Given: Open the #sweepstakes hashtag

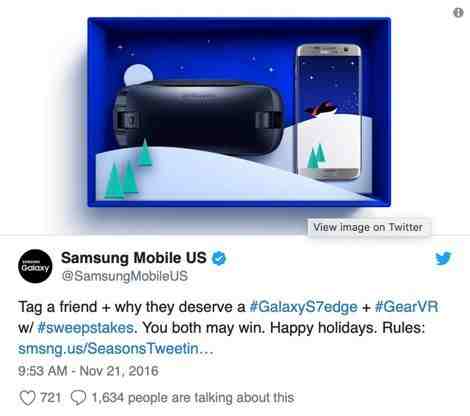Looking at the screenshot, I should 86,328.
